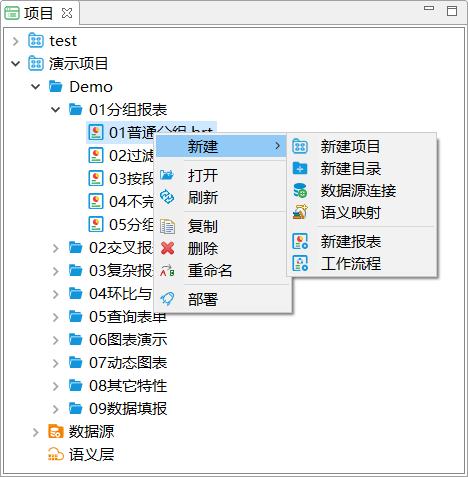Click the 数据源连接 database icon

(300, 190)
